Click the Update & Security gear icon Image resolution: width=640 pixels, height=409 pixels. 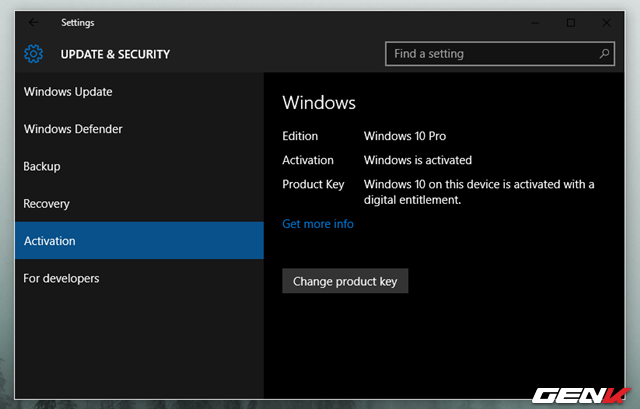33,54
